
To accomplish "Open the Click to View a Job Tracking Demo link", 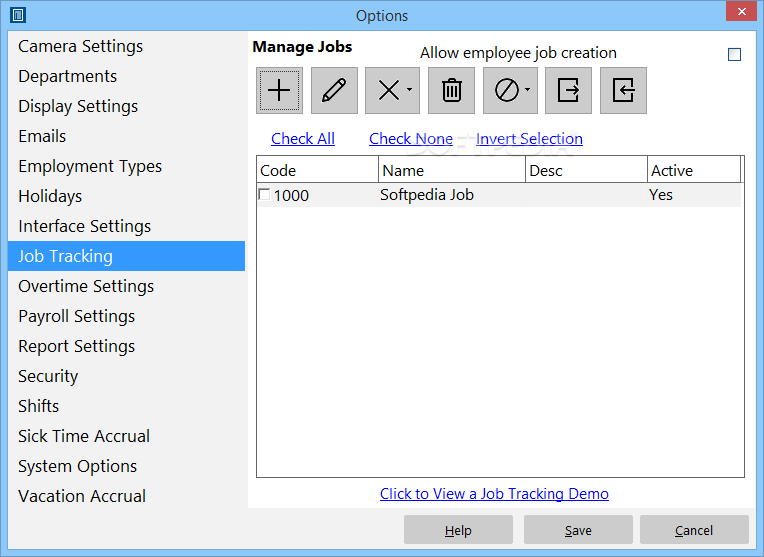I will click(494, 494).
